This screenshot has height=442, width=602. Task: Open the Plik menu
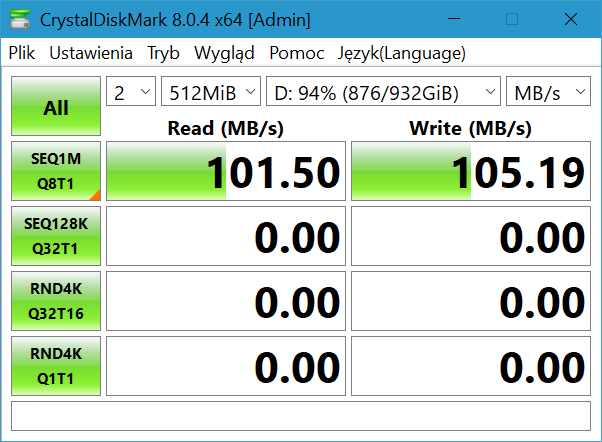[x=22, y=53]
